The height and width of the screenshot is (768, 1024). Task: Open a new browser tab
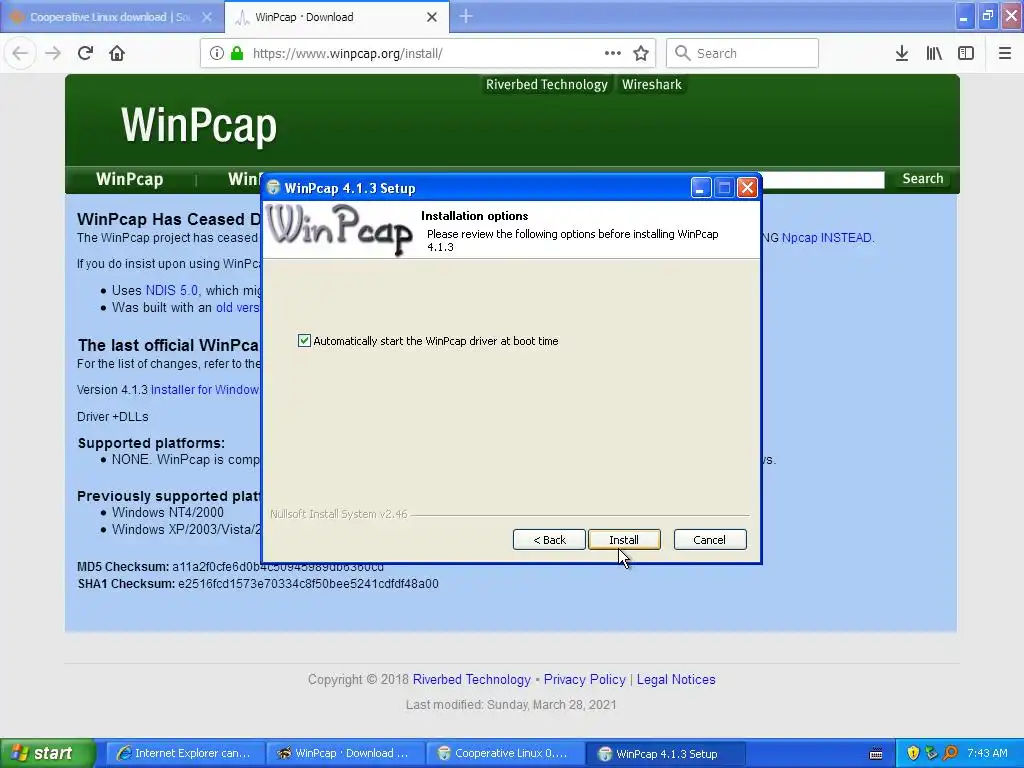point(466,16)
